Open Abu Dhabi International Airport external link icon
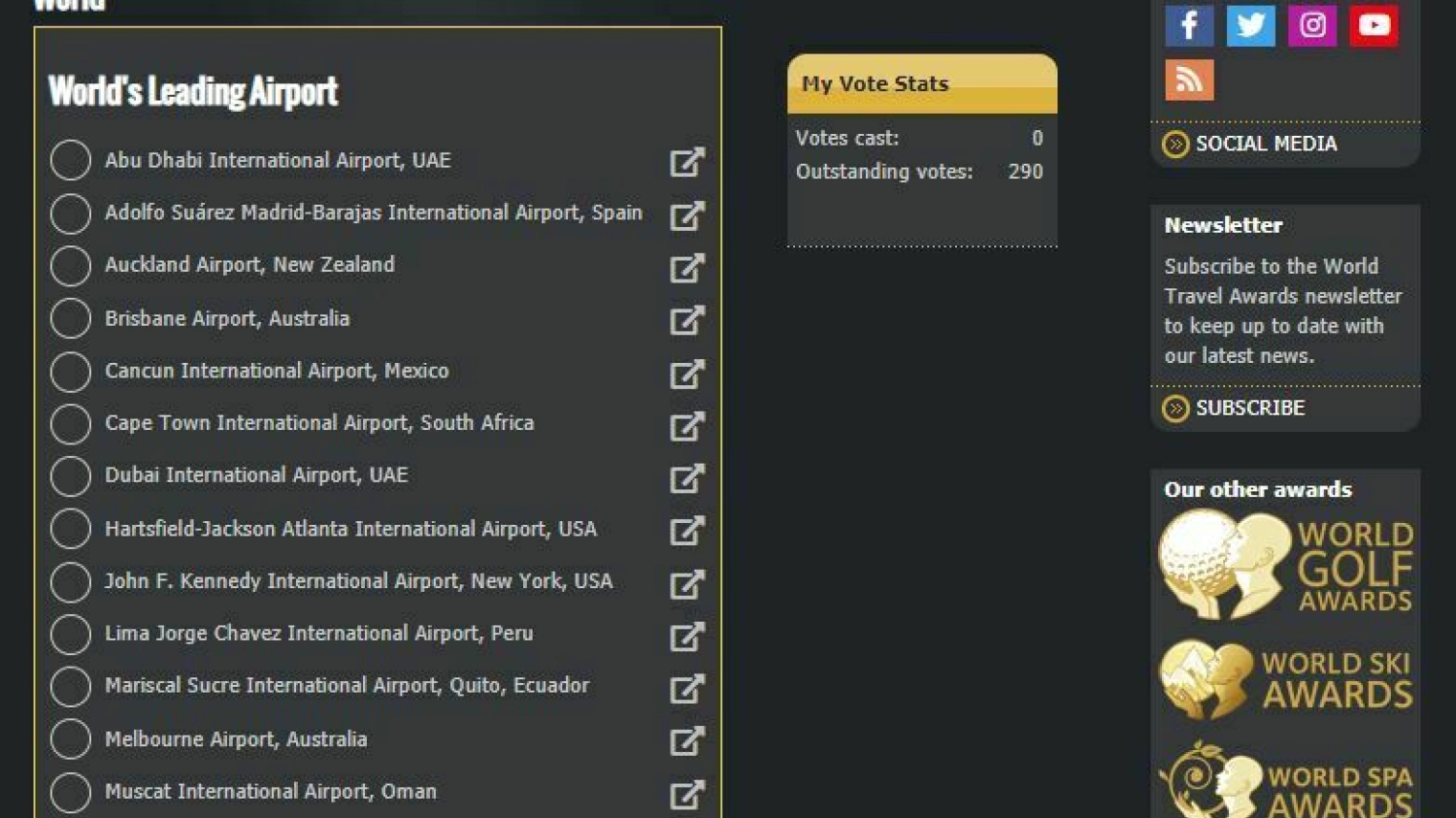The width and height of the screenshot is (1456, 818). coord(687,162)
